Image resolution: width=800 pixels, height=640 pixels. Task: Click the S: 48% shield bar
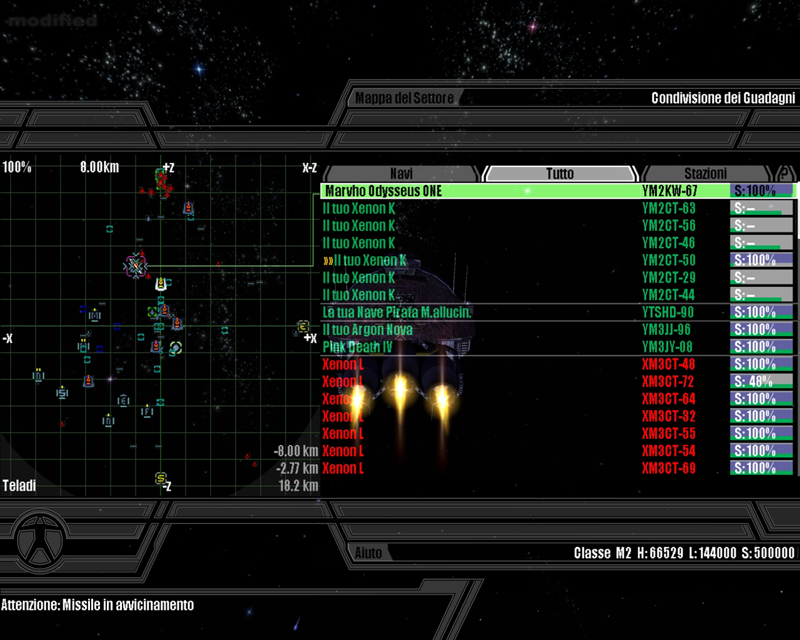[762, 382]
